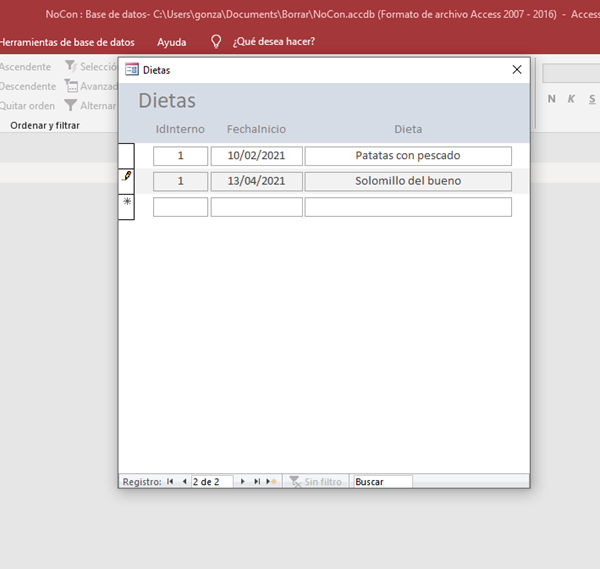
Task: Open Herramientas de base de datos tab
Action: tap(66, 42)
